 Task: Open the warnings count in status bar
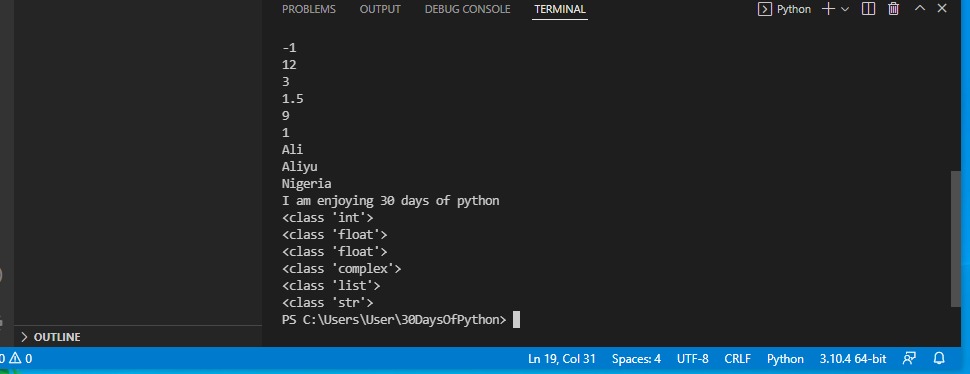21,359
